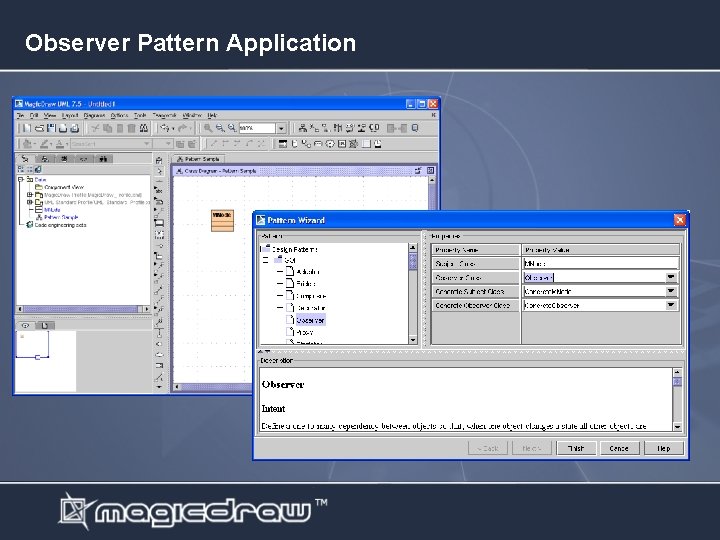Click the Subject Class value field

601,264
